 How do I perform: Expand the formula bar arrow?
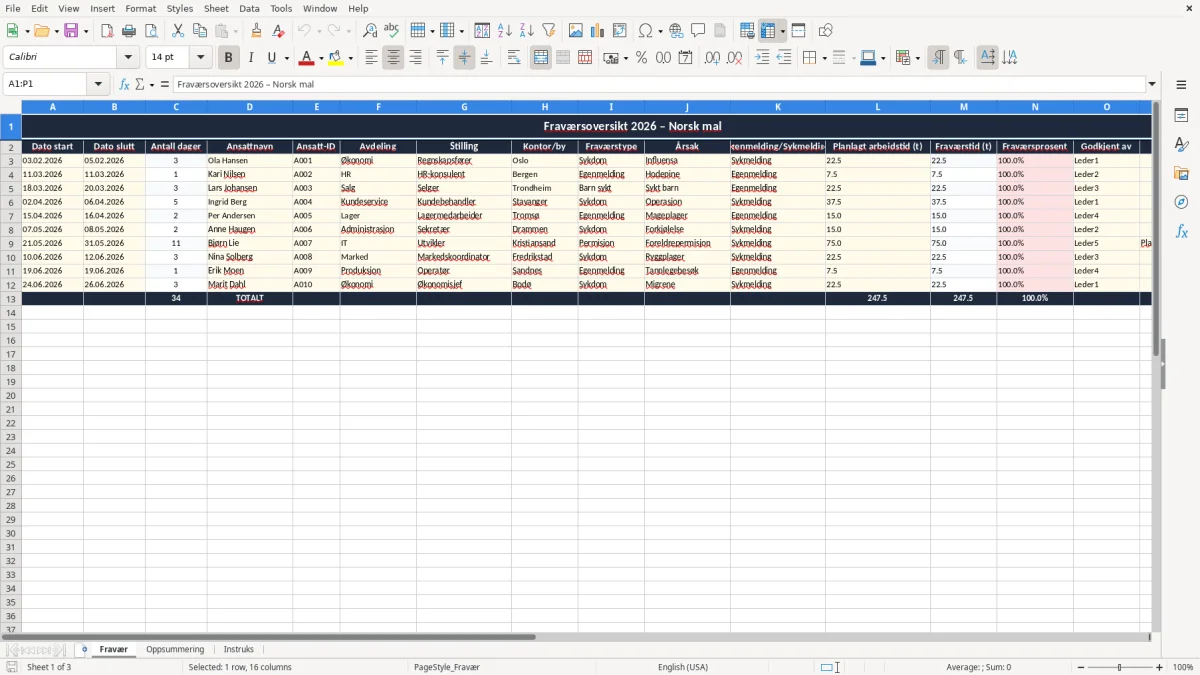tap(1152, 84)
